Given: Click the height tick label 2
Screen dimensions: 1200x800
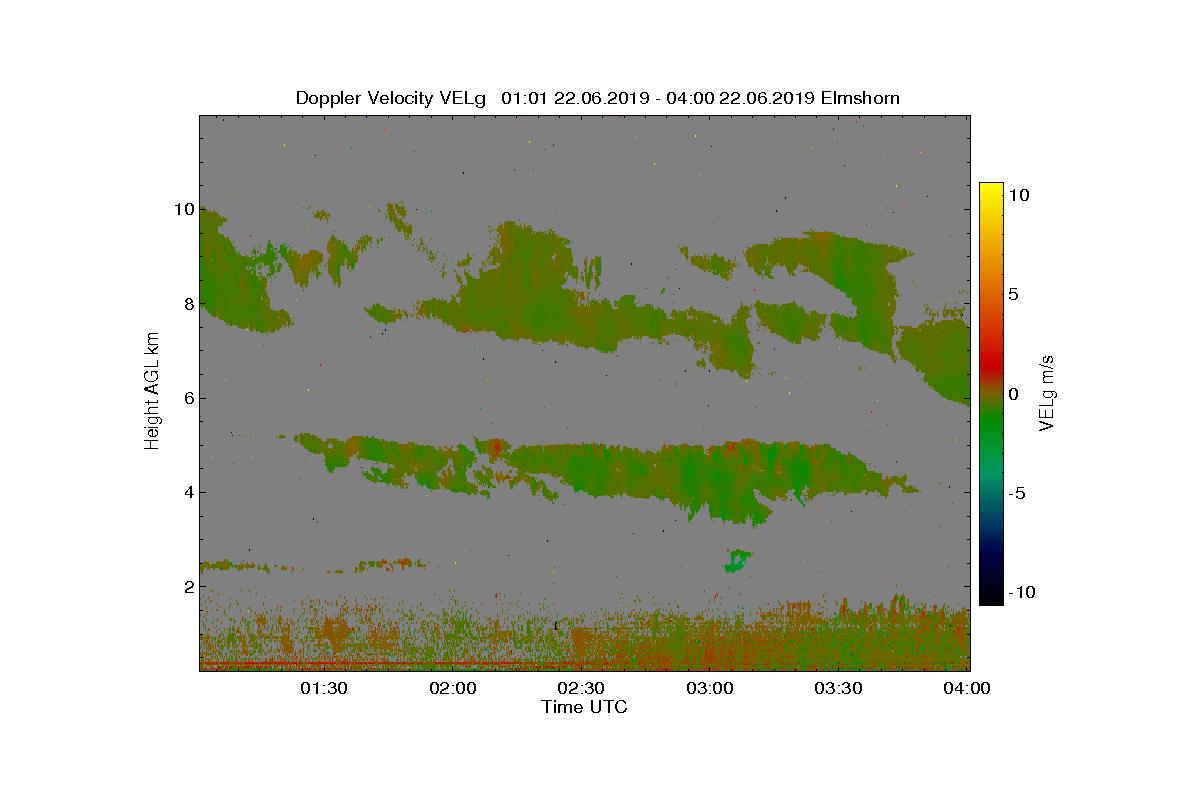Looking at the screenshot, I should (187, 586).
